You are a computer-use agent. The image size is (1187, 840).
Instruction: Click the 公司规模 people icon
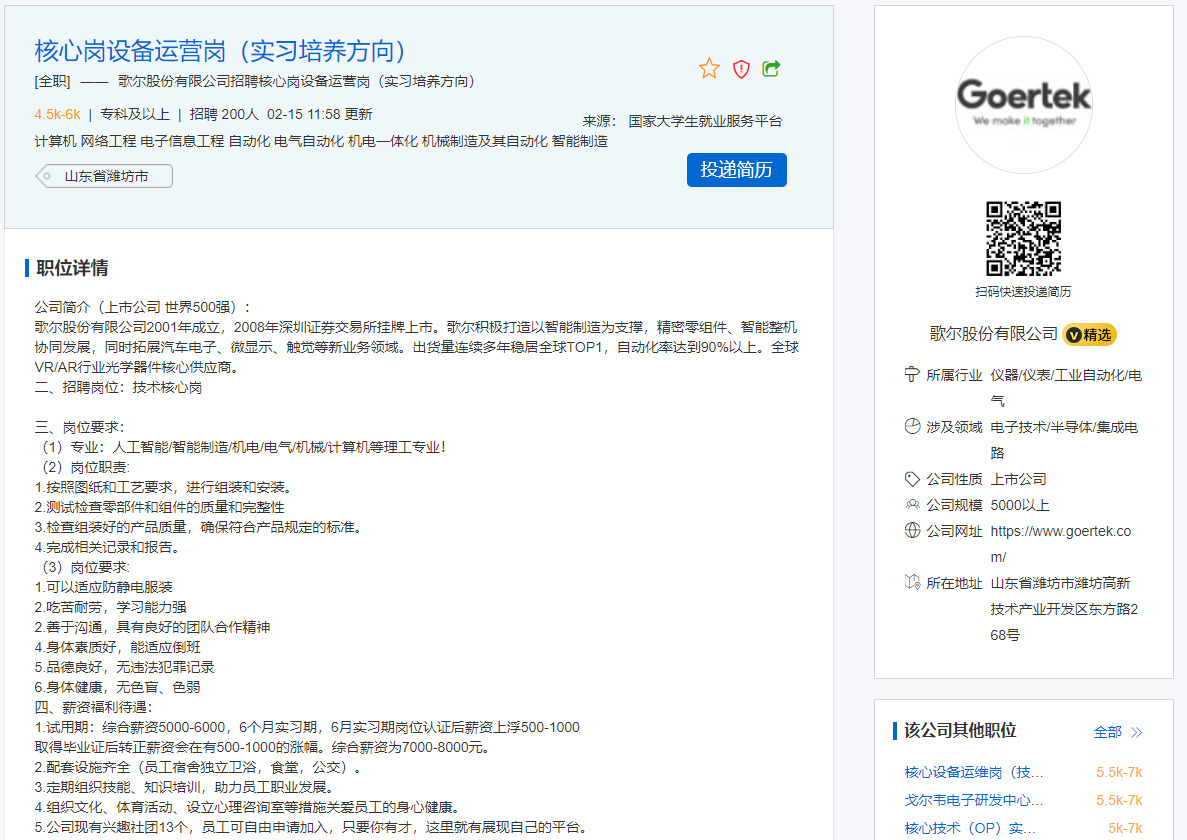(912, 505)
